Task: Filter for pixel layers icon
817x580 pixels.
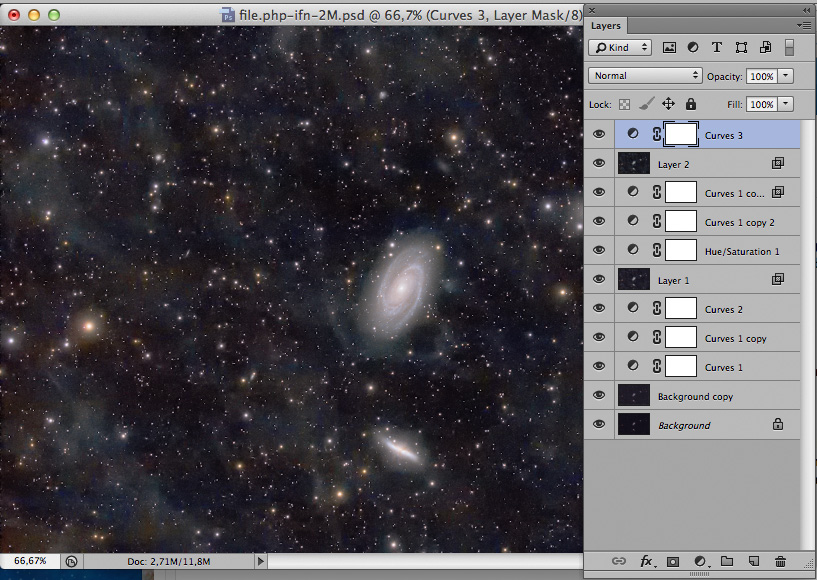Action: (669, 47)
